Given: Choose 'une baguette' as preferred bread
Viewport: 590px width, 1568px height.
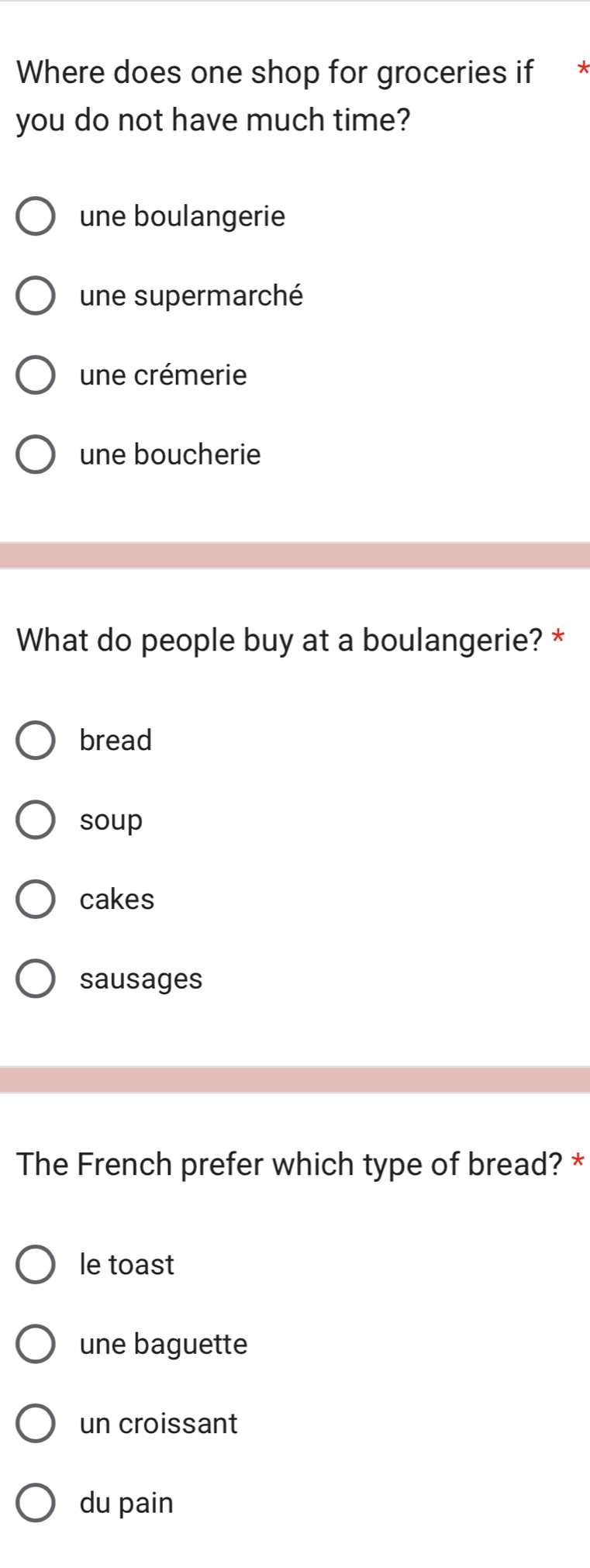Looking at the screenshot, I should [36, 1345].
